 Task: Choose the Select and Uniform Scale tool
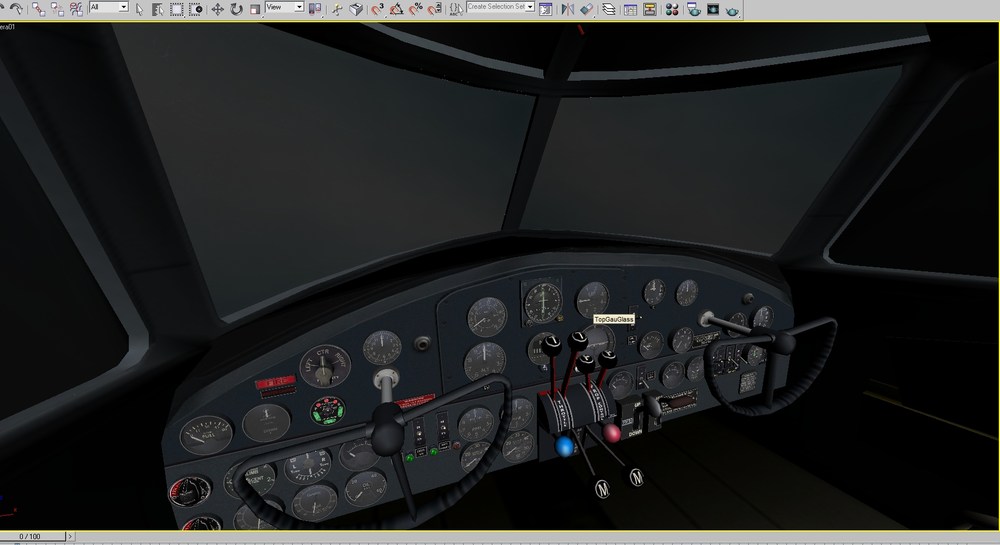255,9
